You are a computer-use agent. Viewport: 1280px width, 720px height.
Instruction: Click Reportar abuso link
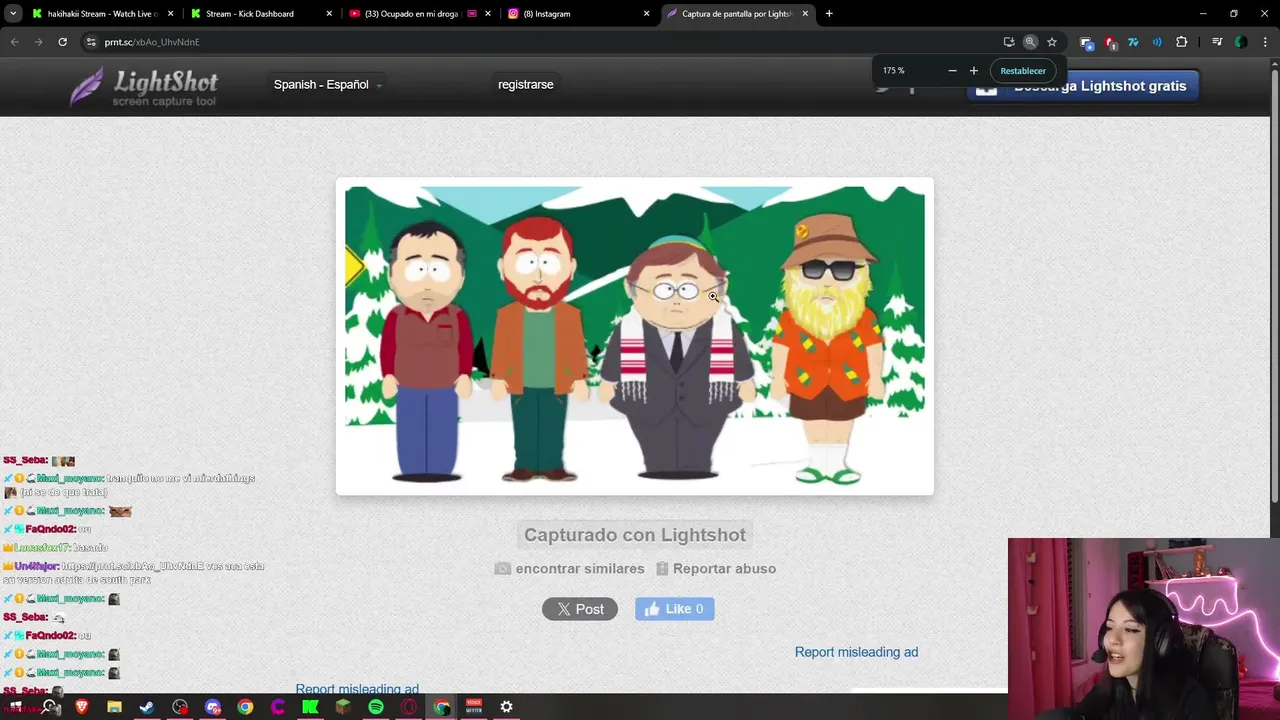[x=716, y=569]
